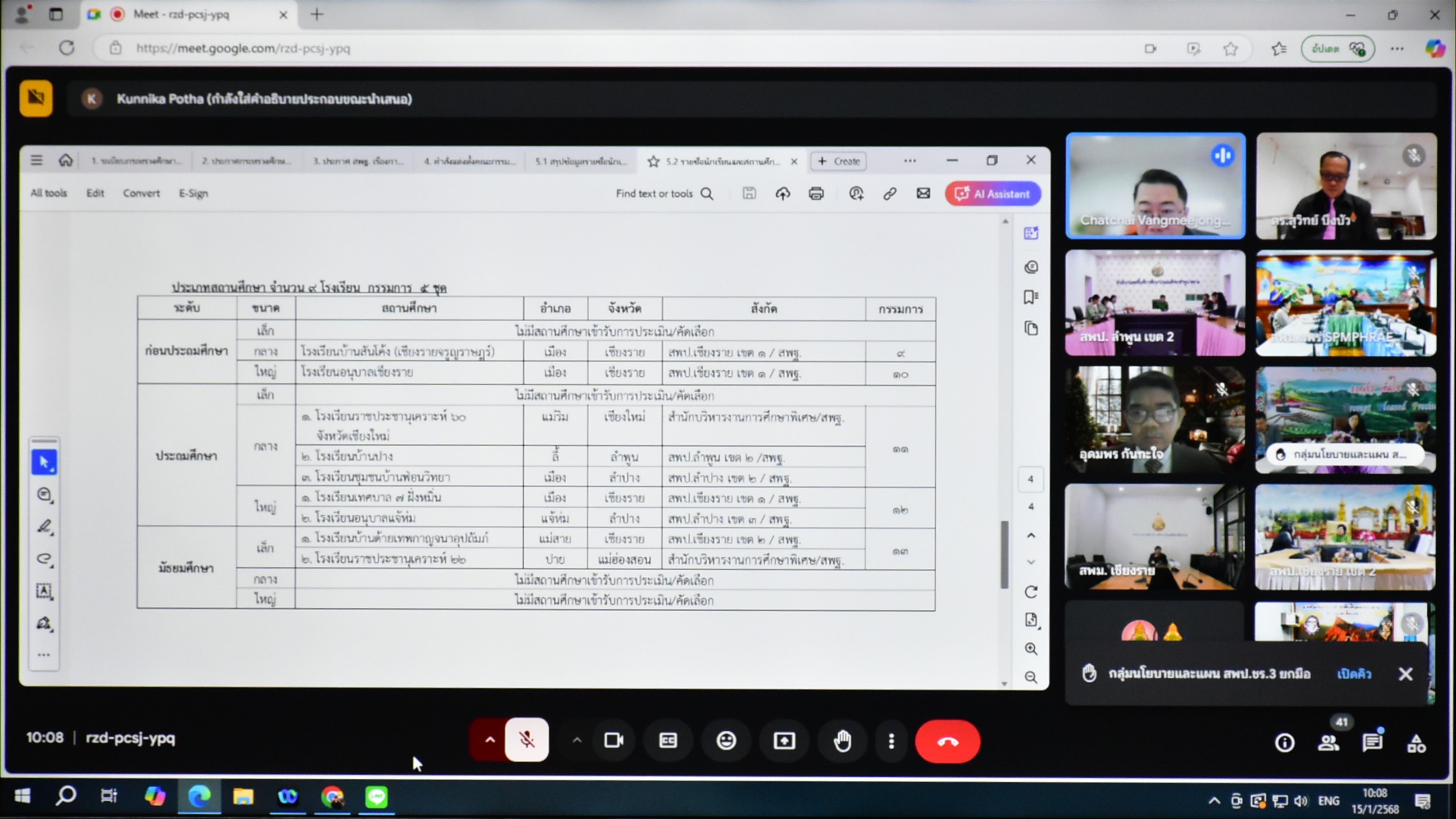The height and width of the screenshot is (819, 1456).
Task: Go to previous page up arrow
Action: pyautogui.click(x=1031, y=535)
